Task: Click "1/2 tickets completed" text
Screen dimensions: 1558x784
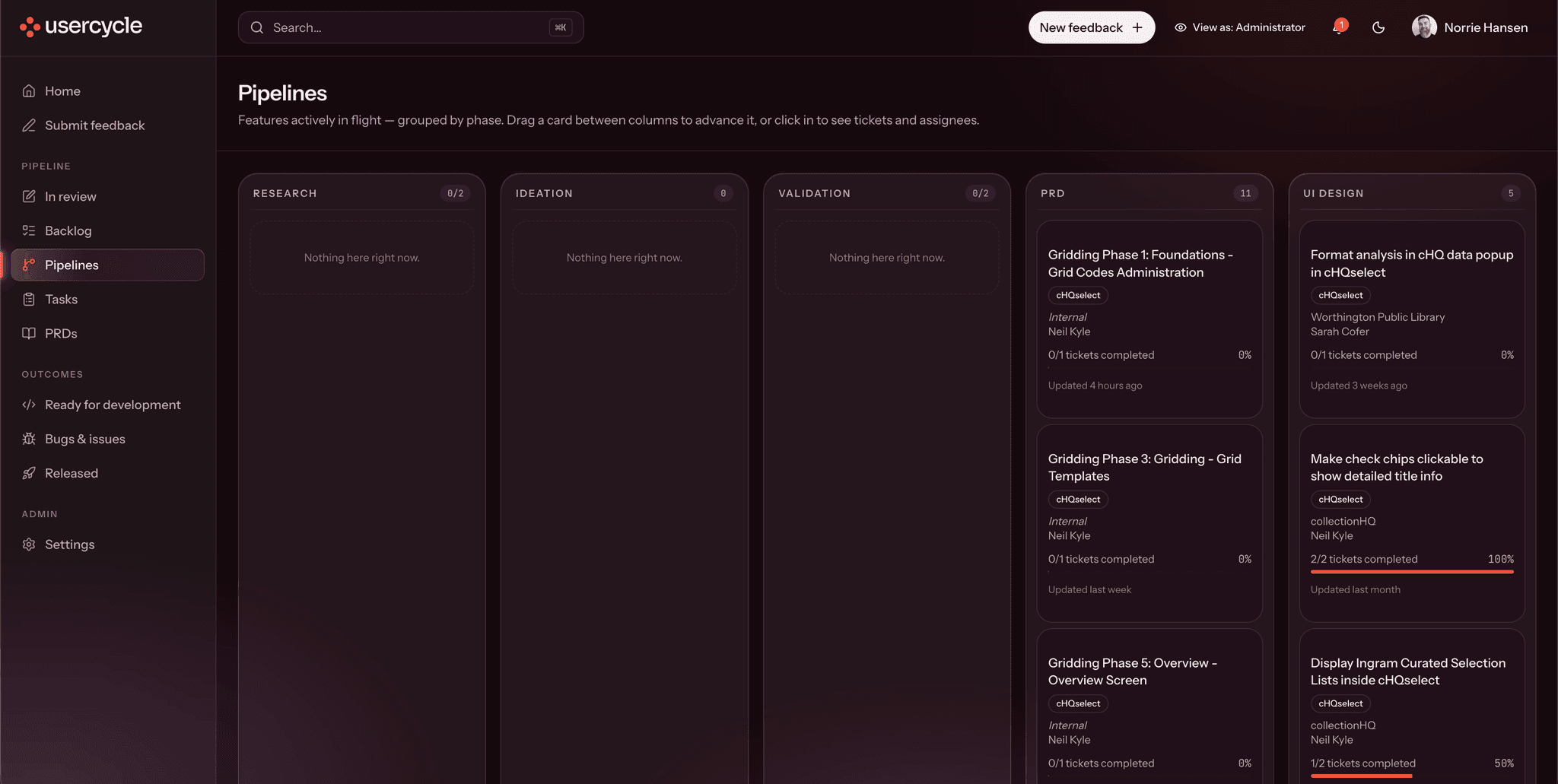Action: 1363,763
